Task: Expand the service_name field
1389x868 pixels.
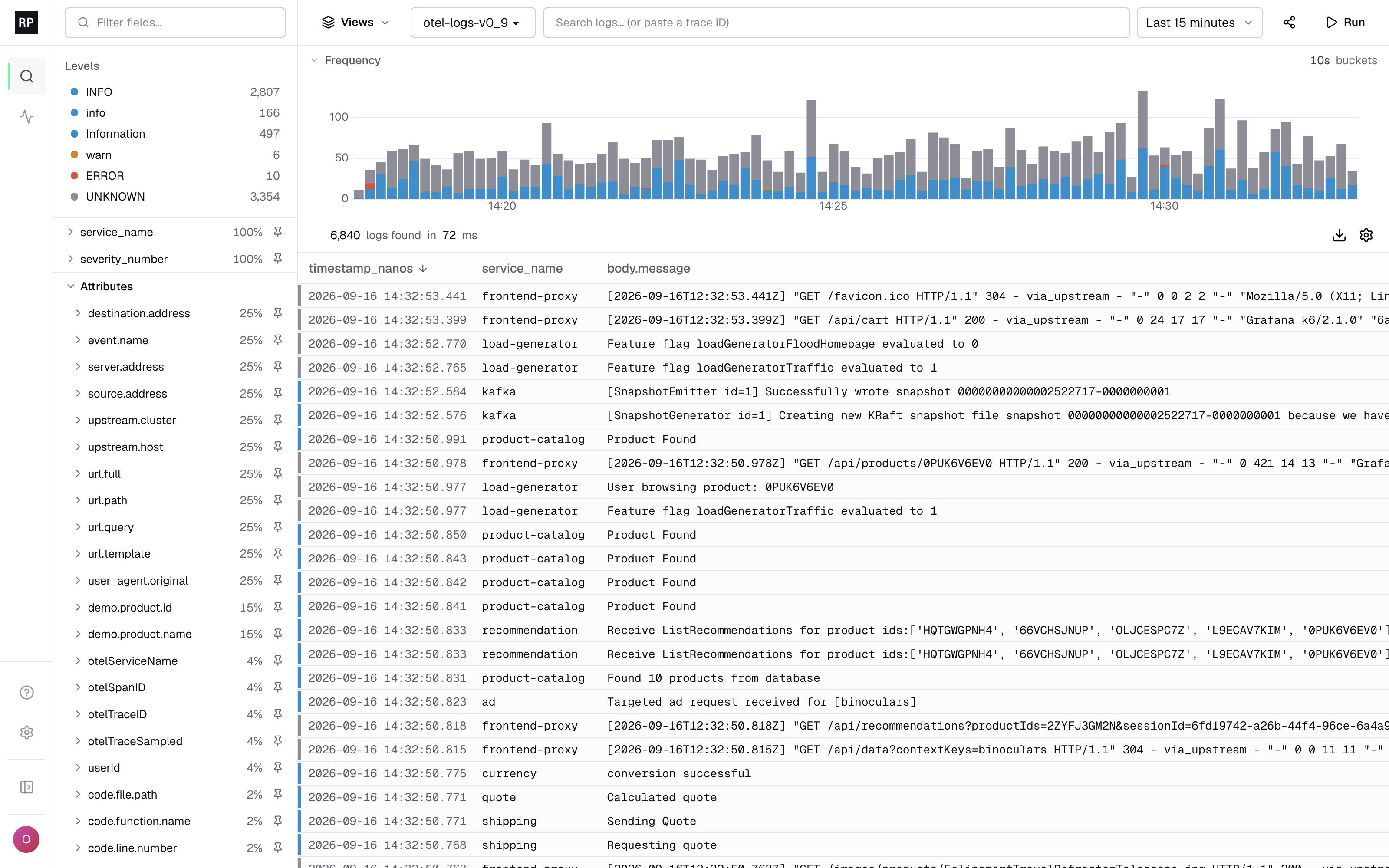Action: tap(71, 232)
